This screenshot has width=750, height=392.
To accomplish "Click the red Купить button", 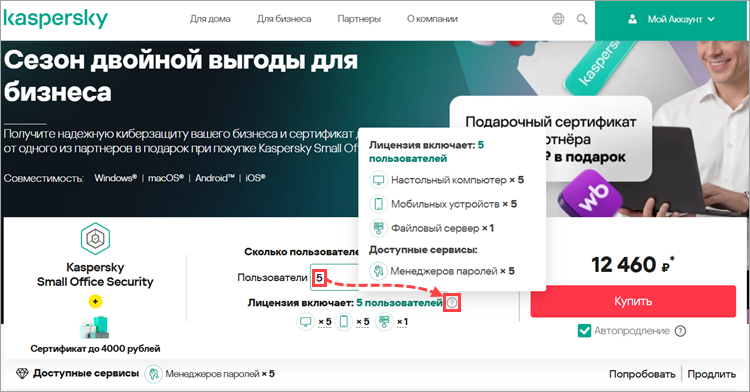I will pos(633,301).
